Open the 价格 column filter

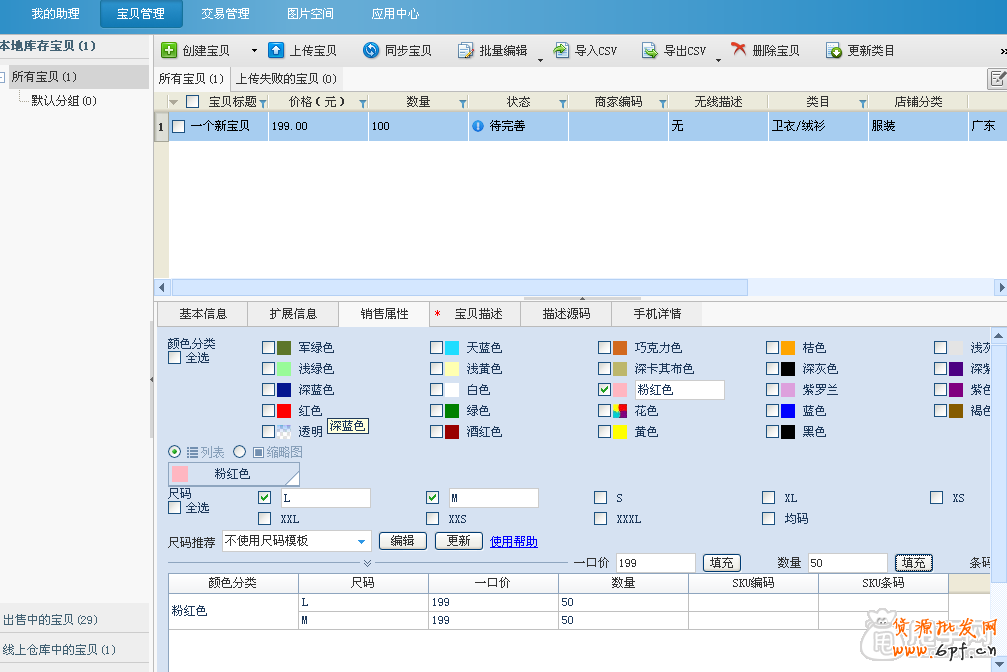coord(362,103)
